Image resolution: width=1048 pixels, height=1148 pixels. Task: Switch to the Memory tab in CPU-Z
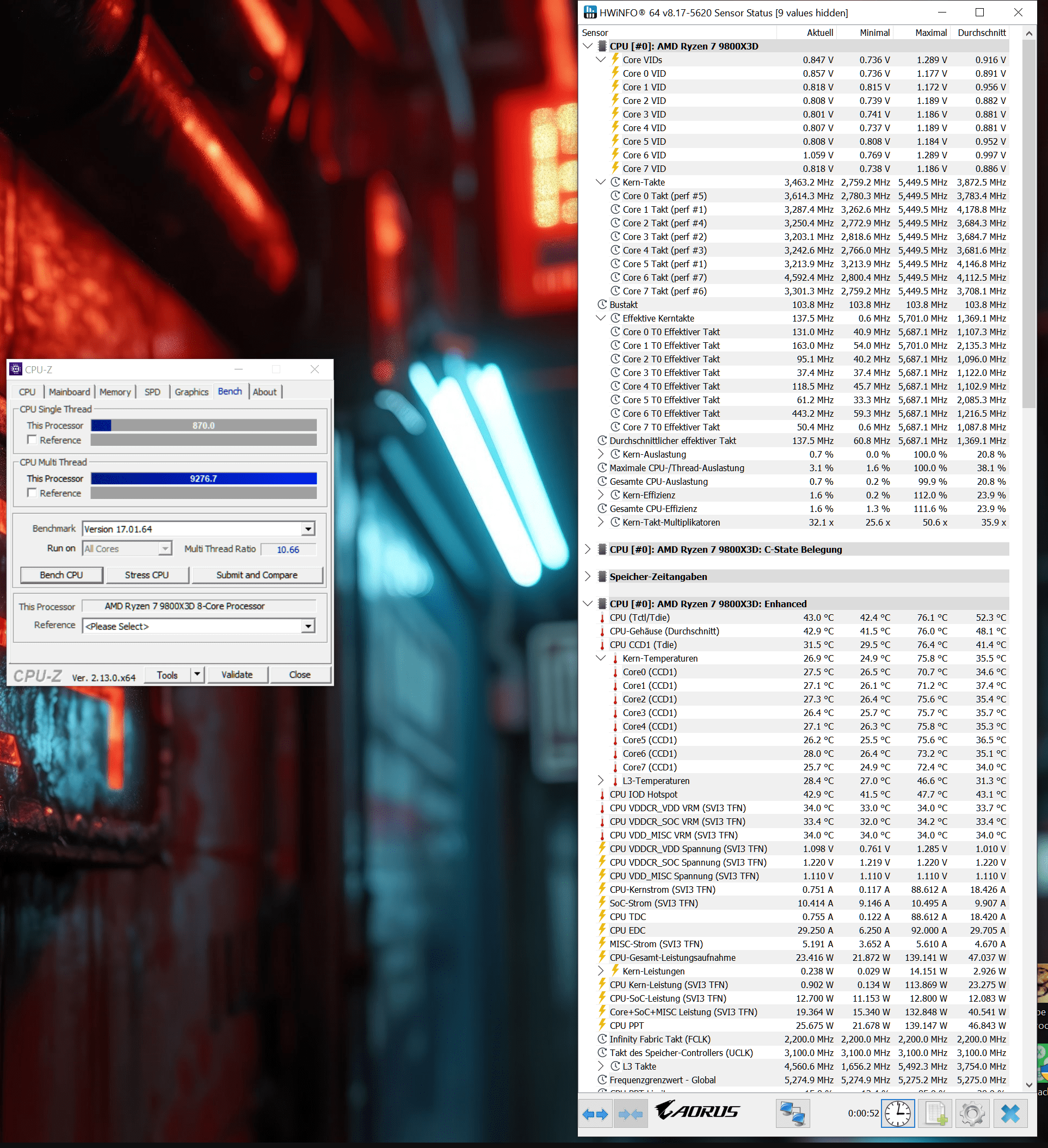tap(115, 392)
